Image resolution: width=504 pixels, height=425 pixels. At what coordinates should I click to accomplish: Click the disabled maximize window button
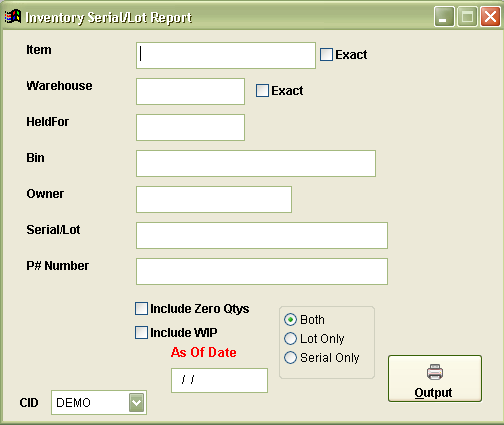pyautogui.click(x=467, y=16)
